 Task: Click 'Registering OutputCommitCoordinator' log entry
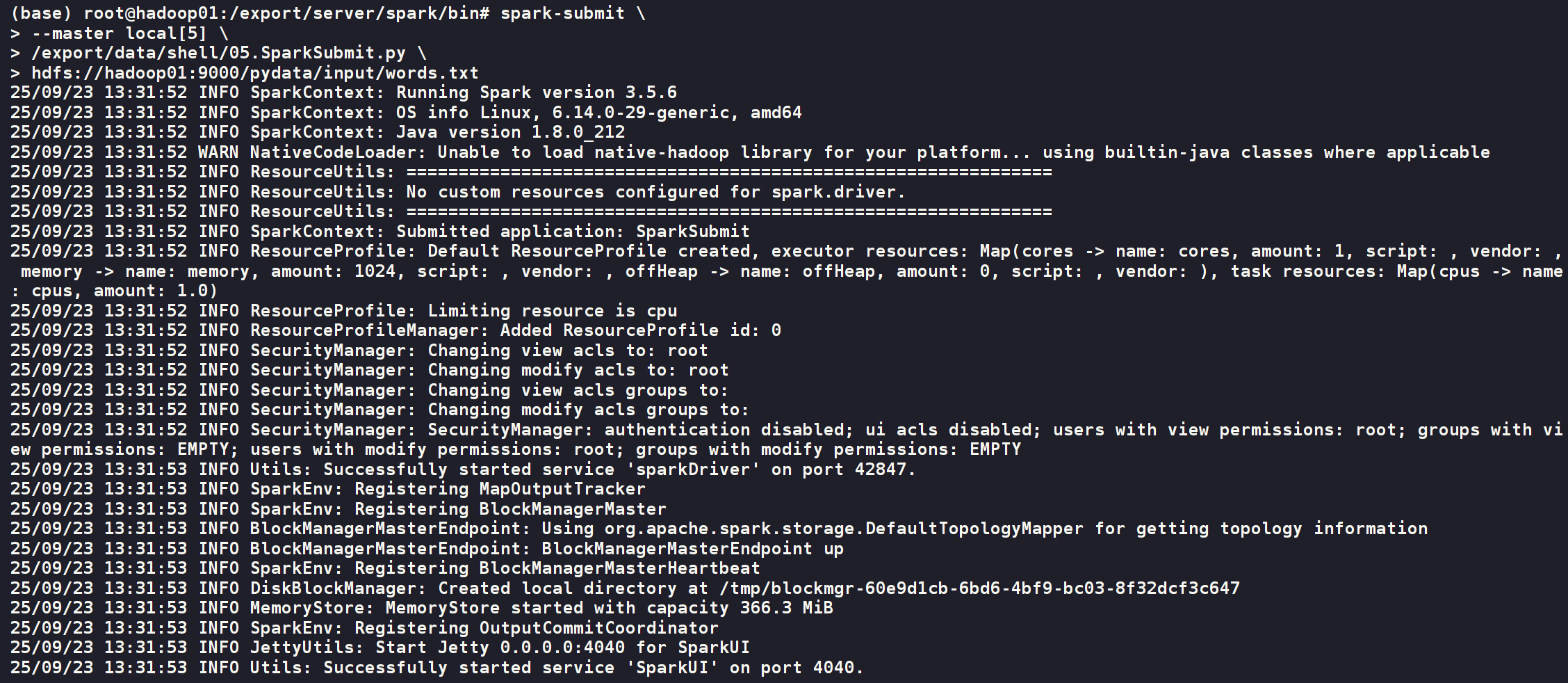coord(536,628)
